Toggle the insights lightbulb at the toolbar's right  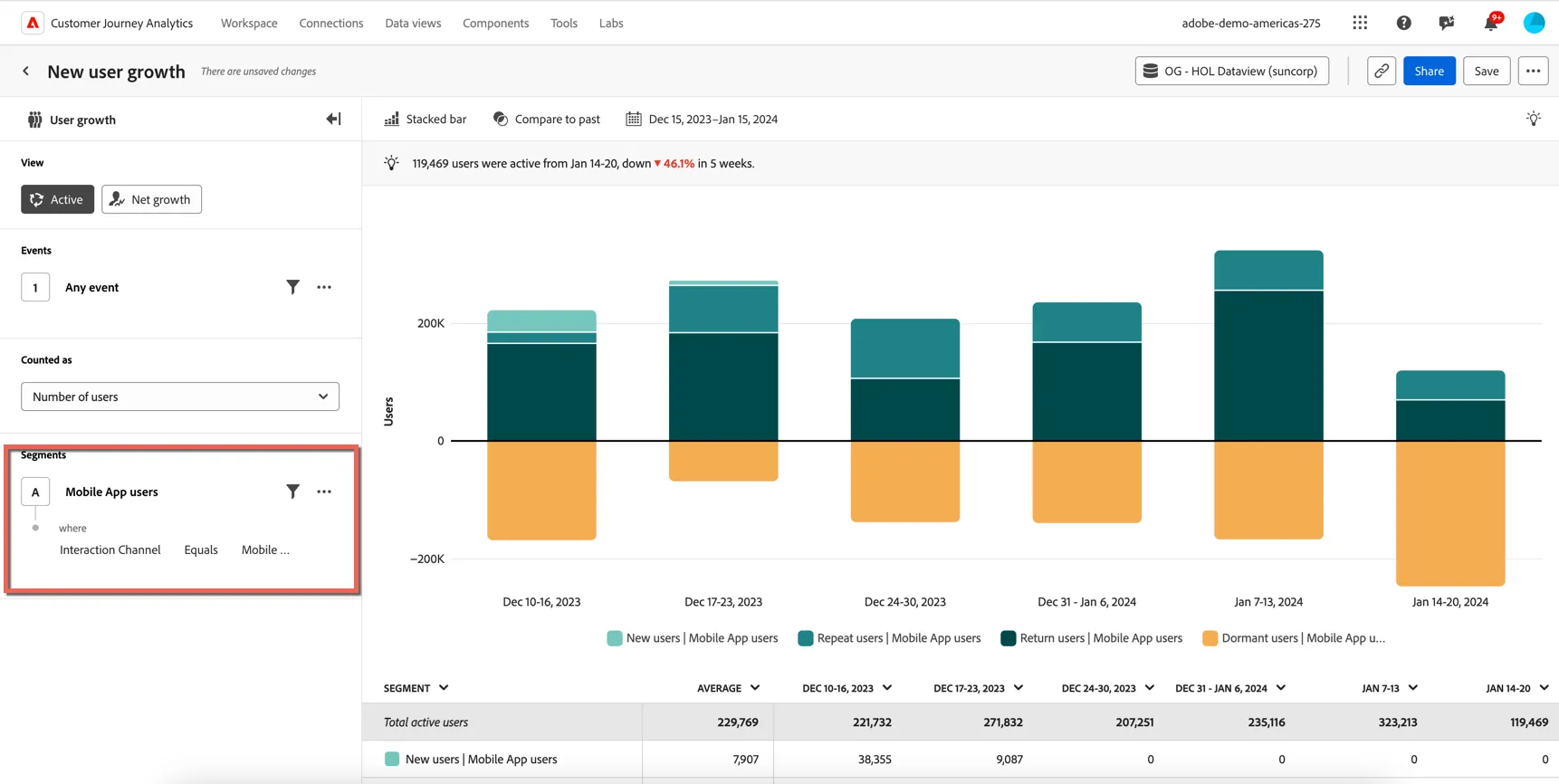1533,119
